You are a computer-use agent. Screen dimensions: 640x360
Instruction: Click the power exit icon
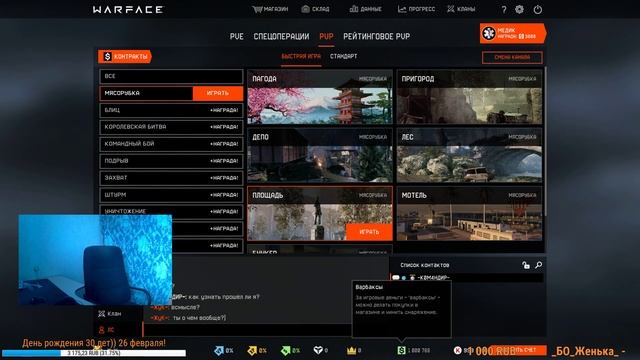point(538,9)
